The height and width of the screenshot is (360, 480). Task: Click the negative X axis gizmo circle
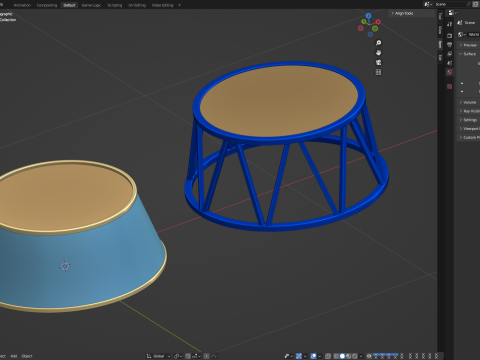coord(360,28)
